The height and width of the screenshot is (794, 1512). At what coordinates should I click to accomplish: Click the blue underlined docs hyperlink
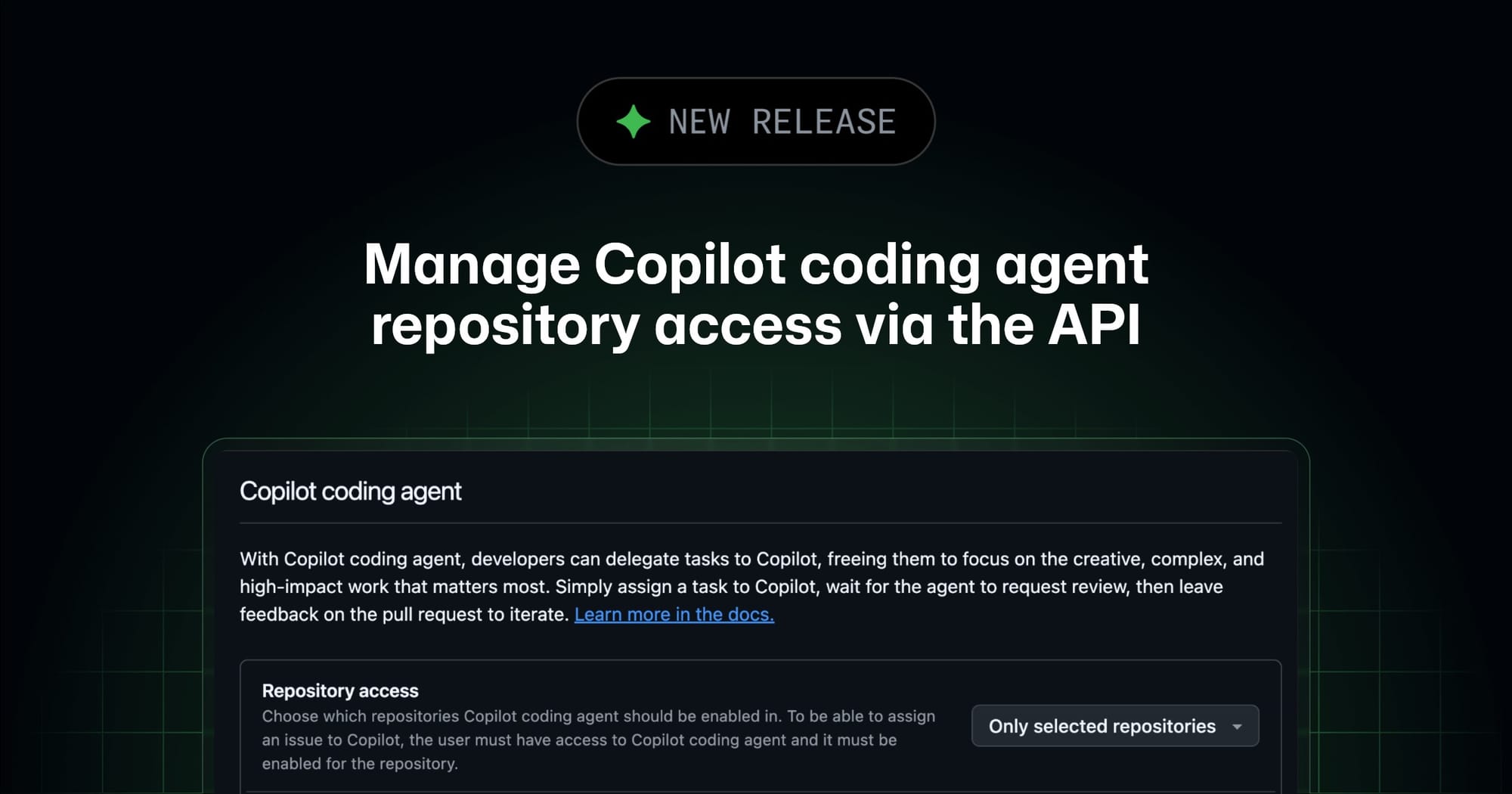[x=674, y=614]
